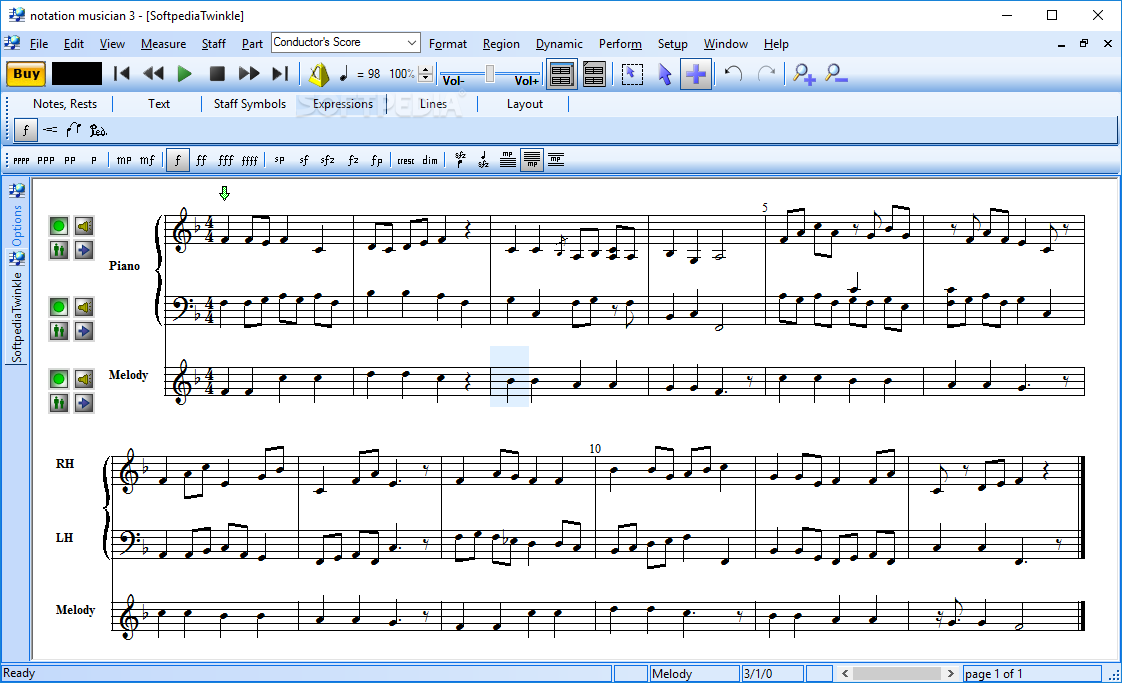Open the Measure menu
The height and width of the screenshot is (683, 1122).
point(163,44)
